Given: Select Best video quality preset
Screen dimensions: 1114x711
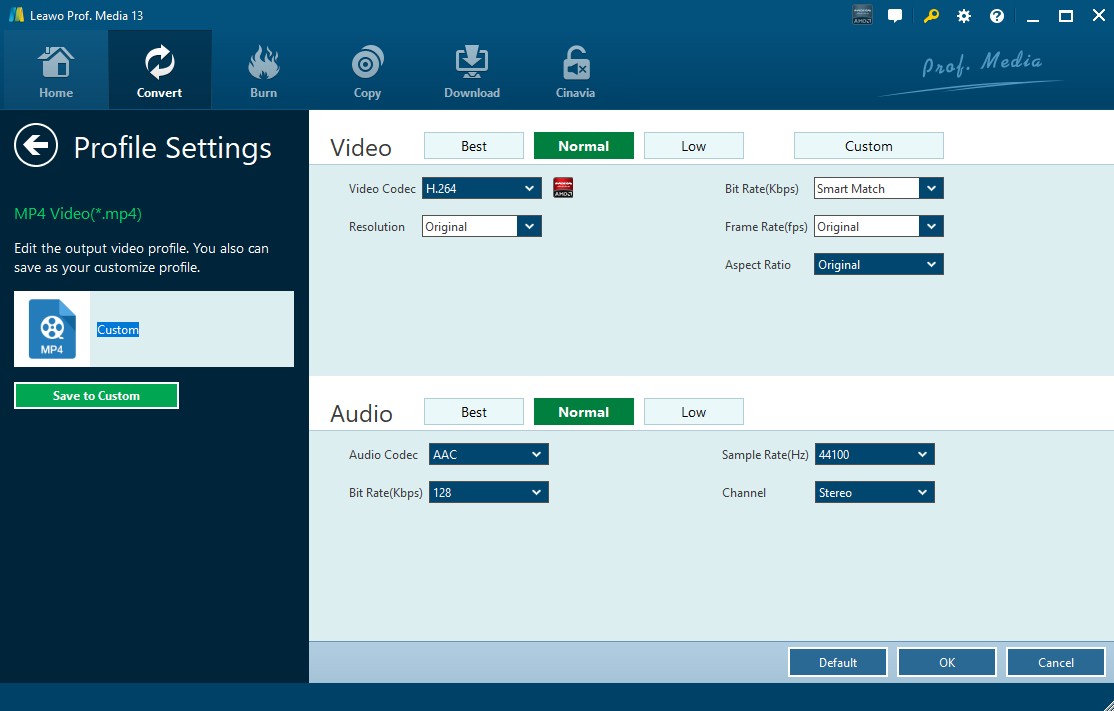Looking at the screenshot, I should [474, 146].
